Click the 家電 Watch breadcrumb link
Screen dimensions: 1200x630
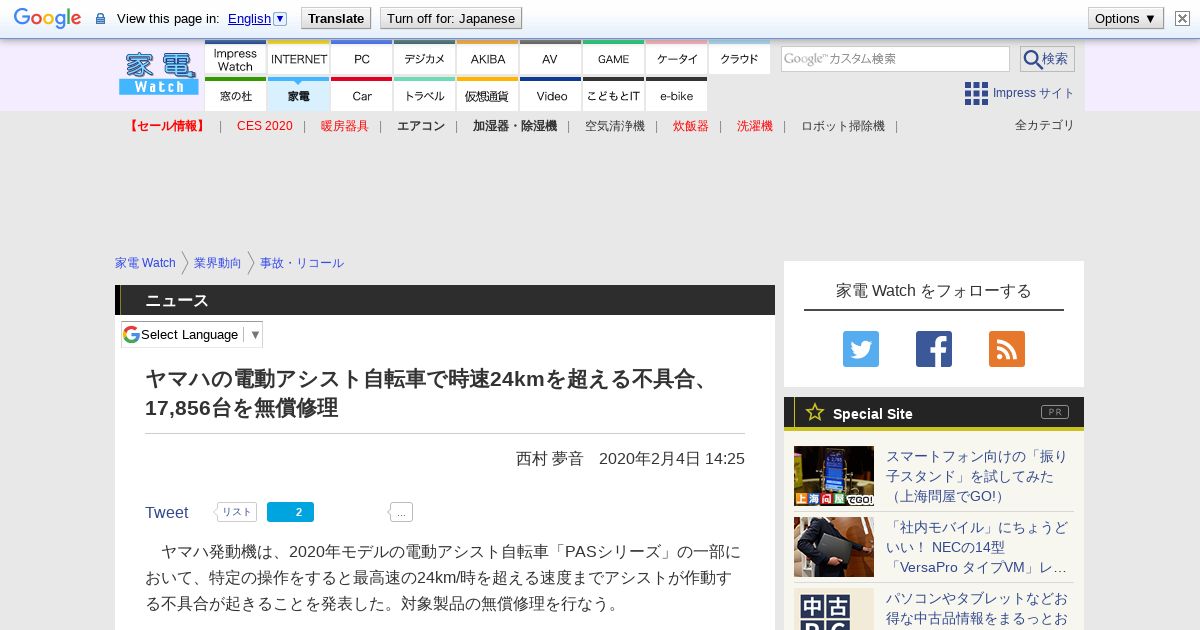[145, 263]
